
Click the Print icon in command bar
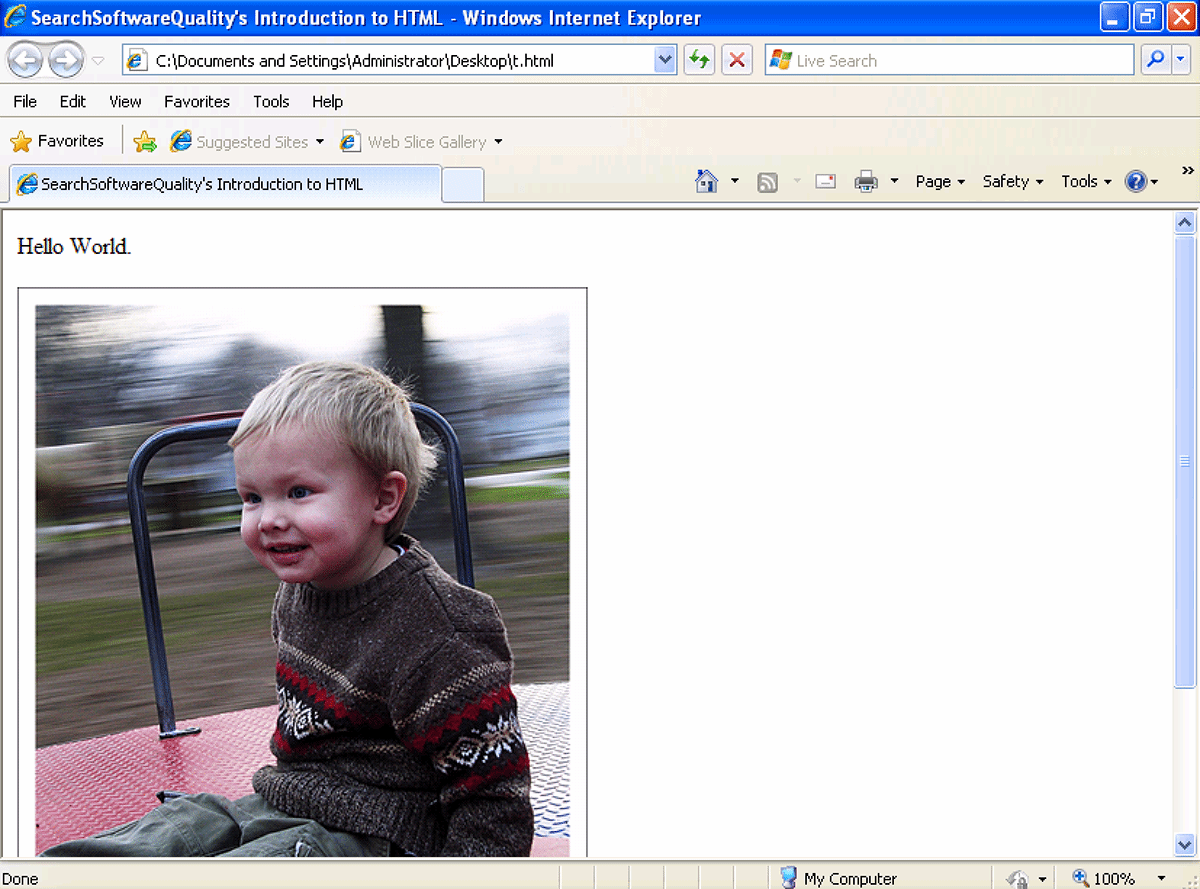866,181
